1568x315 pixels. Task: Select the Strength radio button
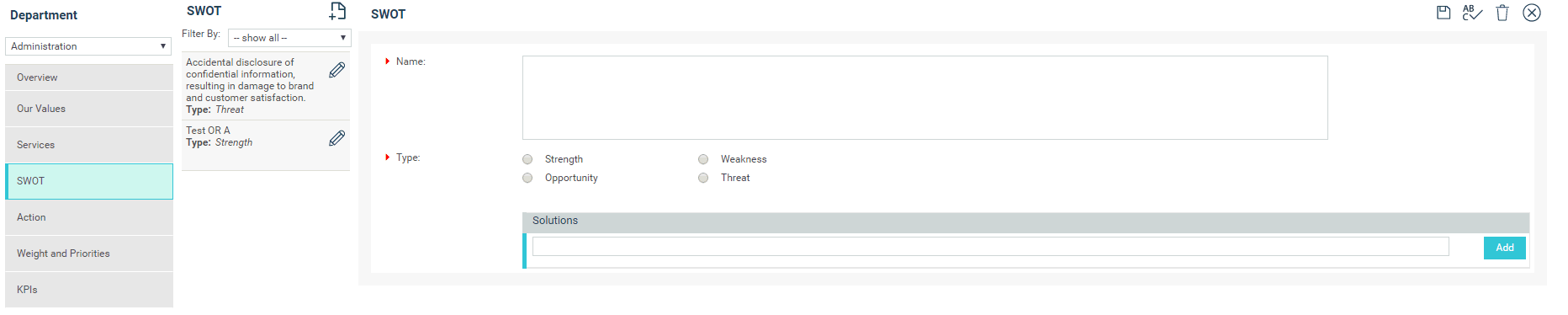[527, 159]
